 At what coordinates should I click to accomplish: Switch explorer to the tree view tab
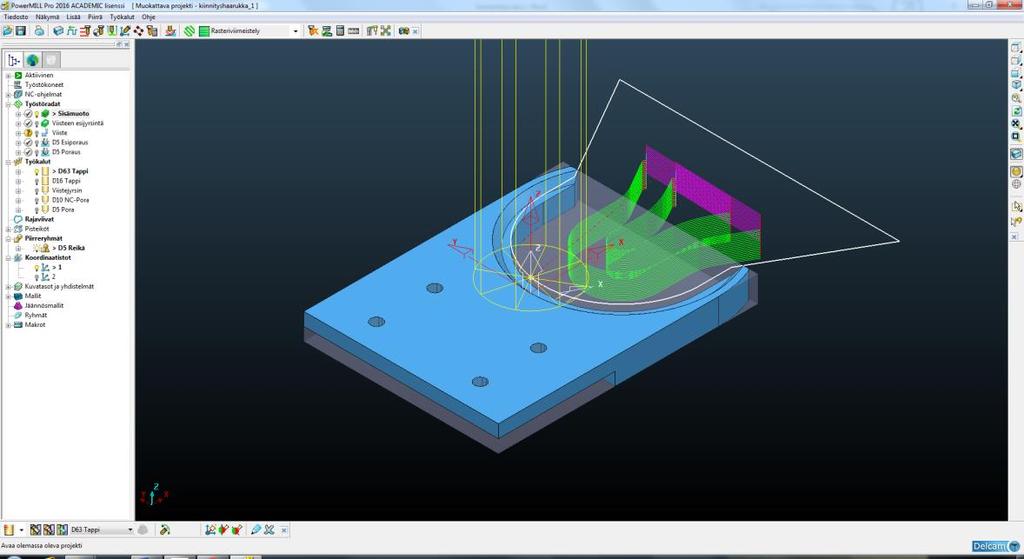[x=14, y=60]
